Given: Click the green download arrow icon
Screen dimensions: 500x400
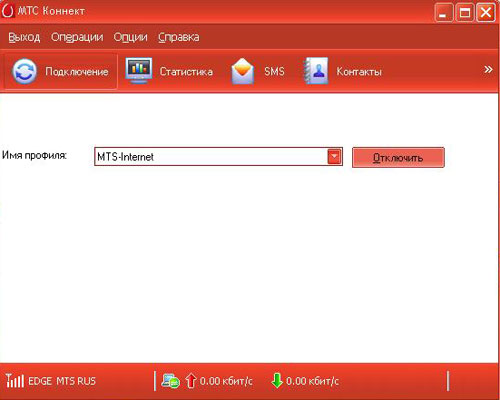Looking at the screenshot, I should (x=277, y=381).
